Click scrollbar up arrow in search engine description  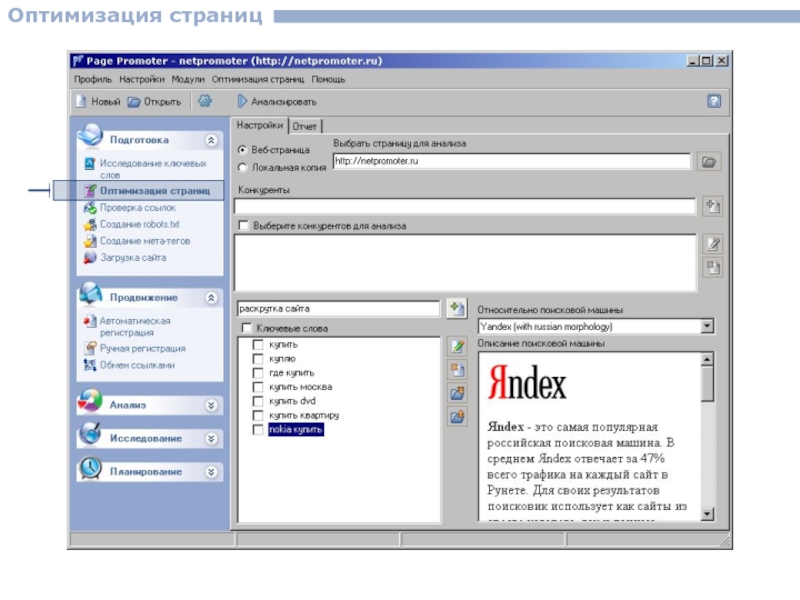pos(707,359)
